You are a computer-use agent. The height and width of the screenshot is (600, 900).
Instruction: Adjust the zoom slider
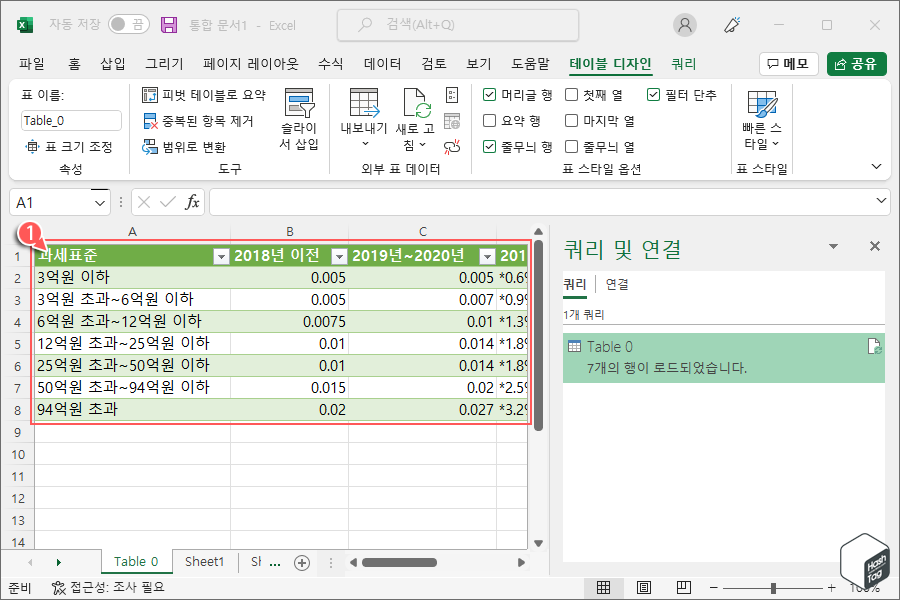775,589
